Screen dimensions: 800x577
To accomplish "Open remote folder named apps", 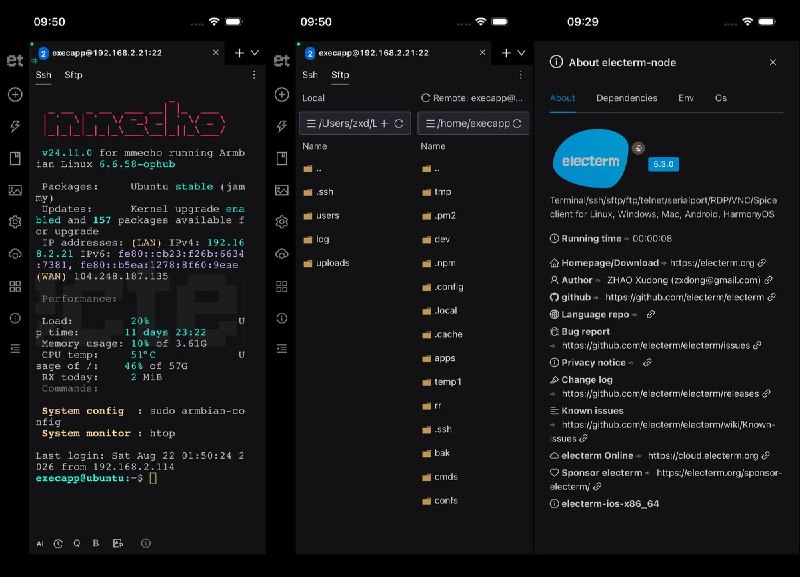I will [439, 358].
